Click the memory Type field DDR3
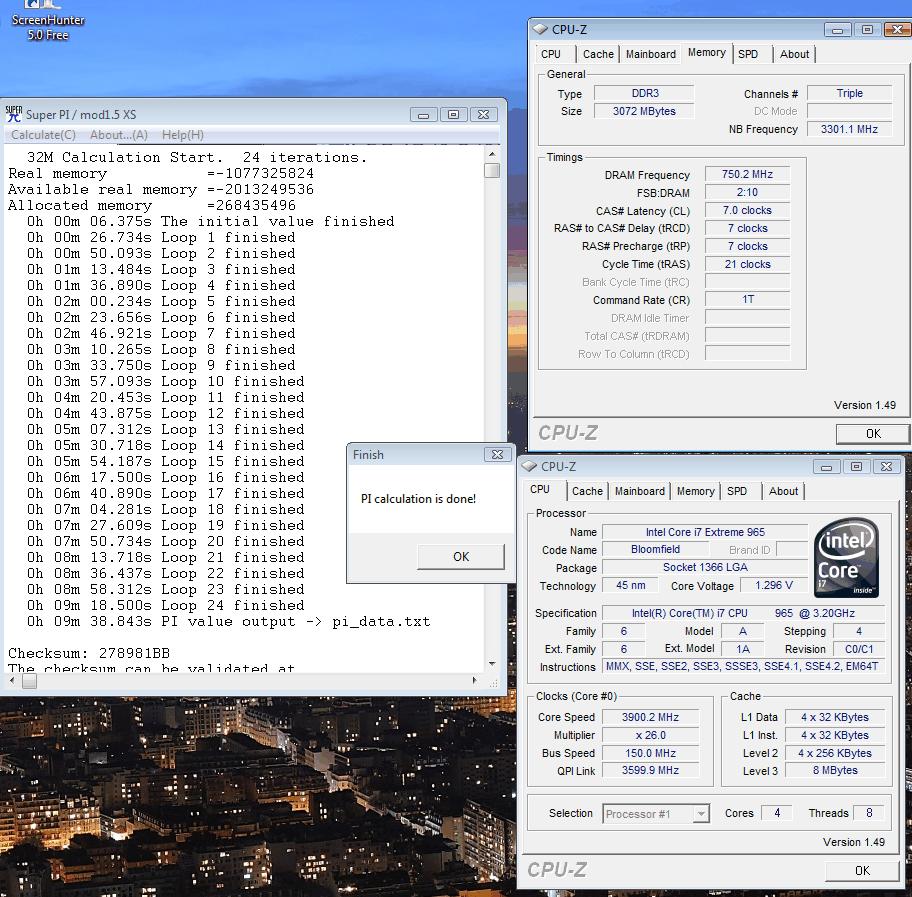This screenshot has height=897, width=912. [644, 93]
